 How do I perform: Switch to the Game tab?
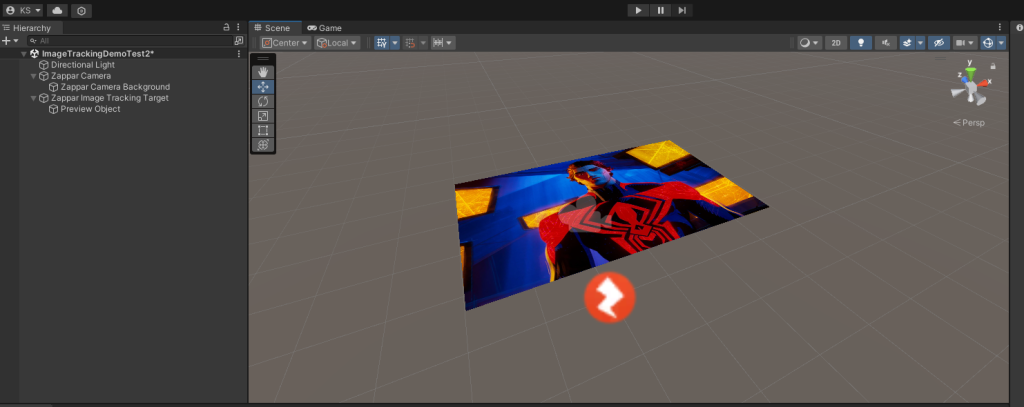point(325,27)
